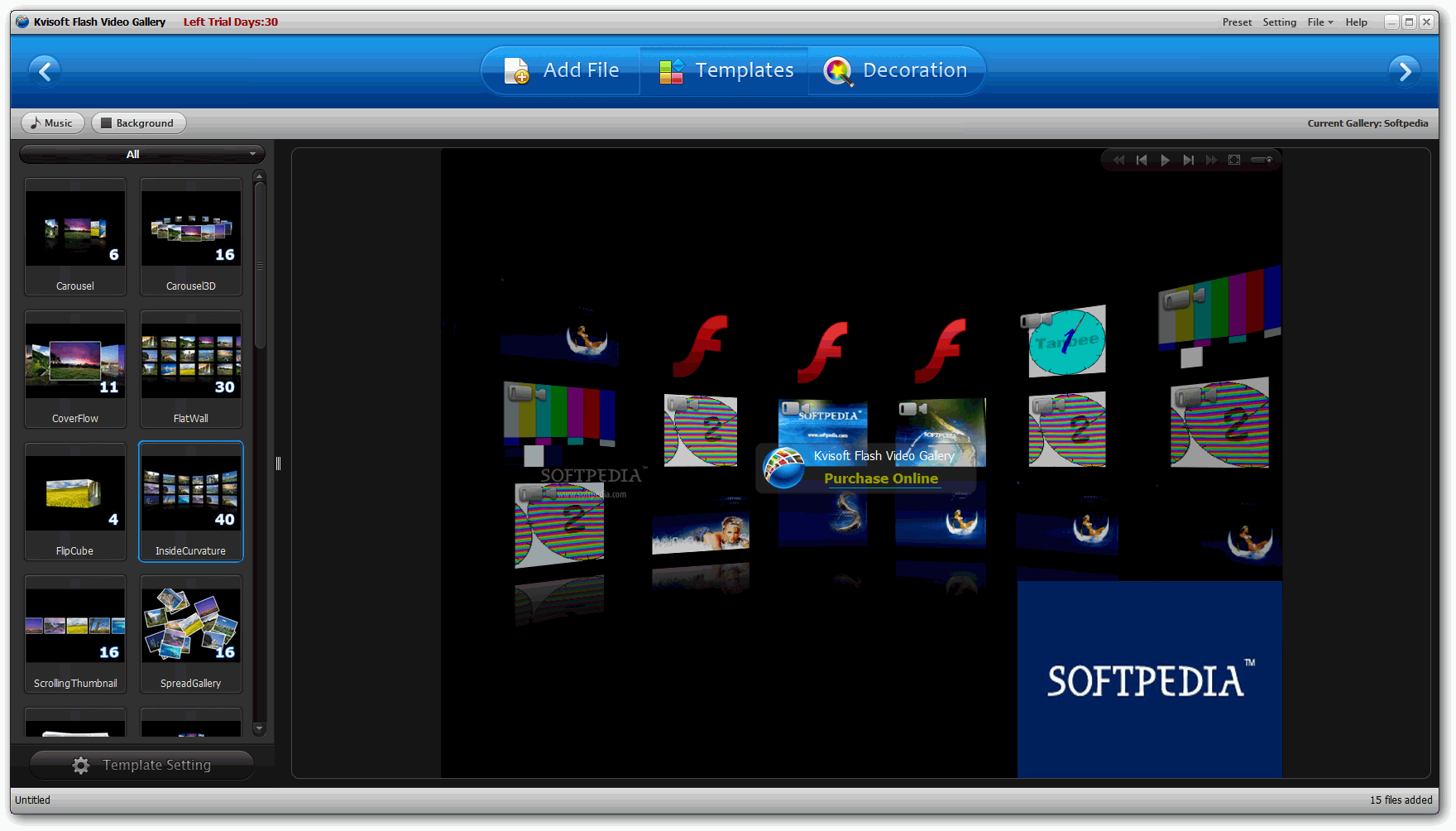The width and height of the screenshot is (1456, 831).
Task: Click the Music button
Action: pos(52,122)
